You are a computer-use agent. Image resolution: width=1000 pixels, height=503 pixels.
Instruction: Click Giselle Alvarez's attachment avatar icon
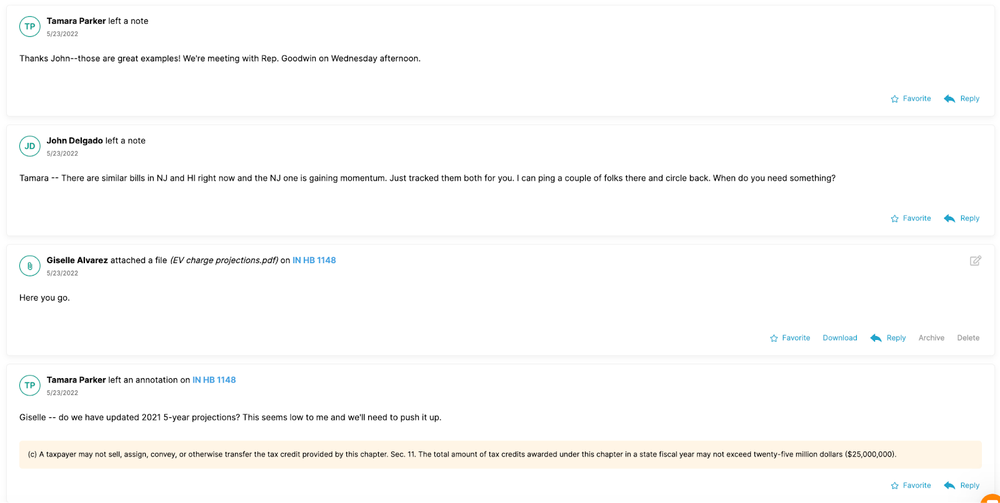click(30, 266)
